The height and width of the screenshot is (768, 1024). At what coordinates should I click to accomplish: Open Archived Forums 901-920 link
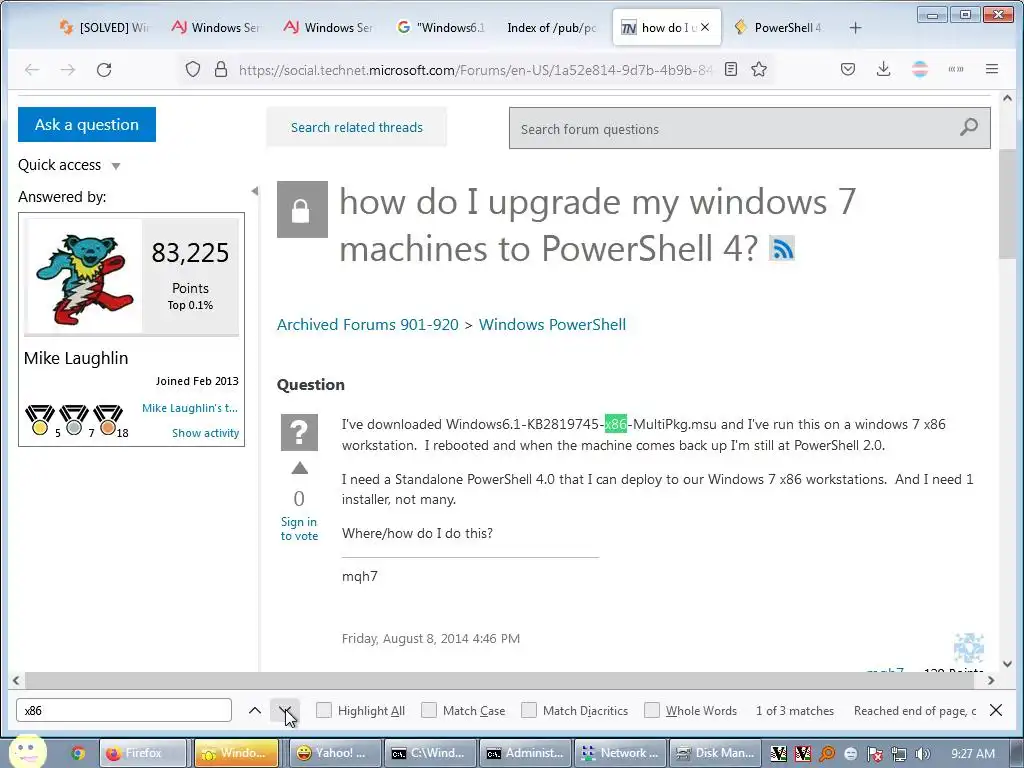pos(368,325)
